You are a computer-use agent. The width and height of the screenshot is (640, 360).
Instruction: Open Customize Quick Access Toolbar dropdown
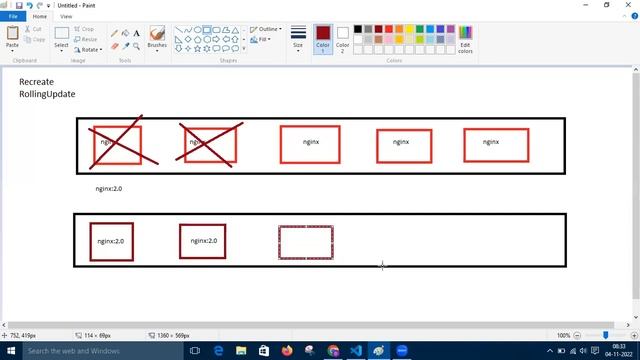(x=49, y=6)
